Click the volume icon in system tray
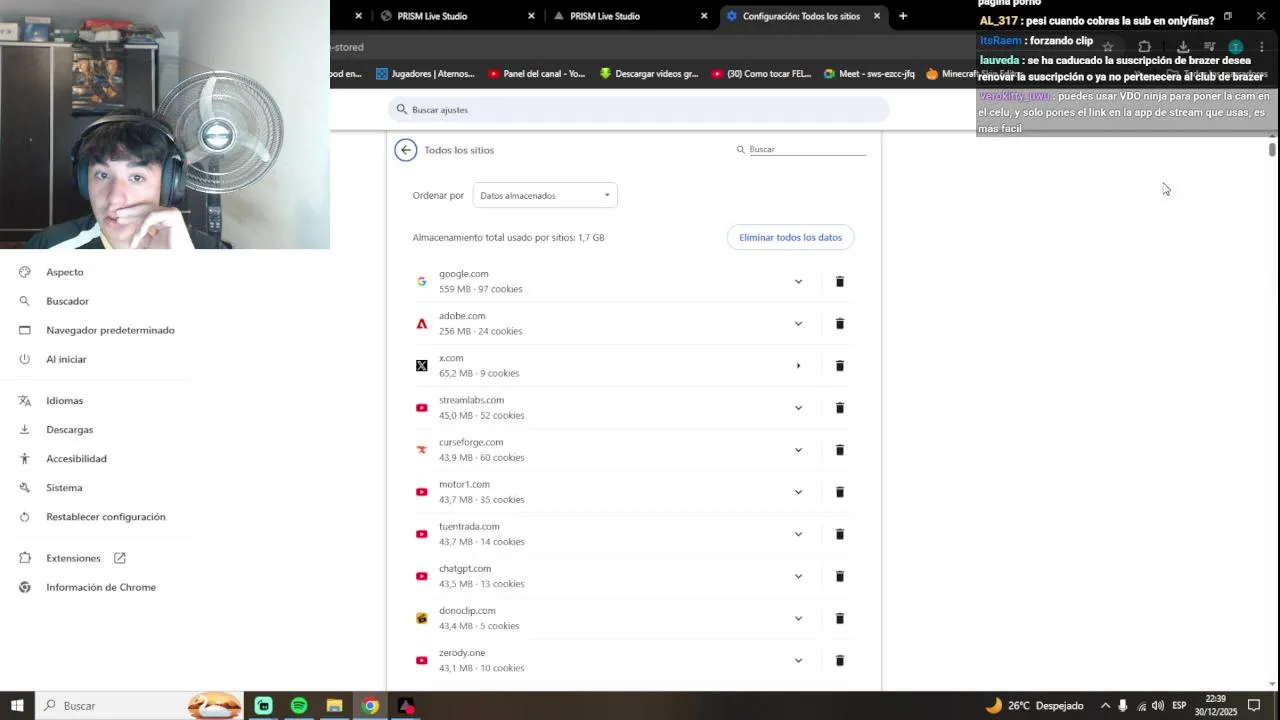The image size is (1280, 720). pyautogui.click(x=1158, y=706)
